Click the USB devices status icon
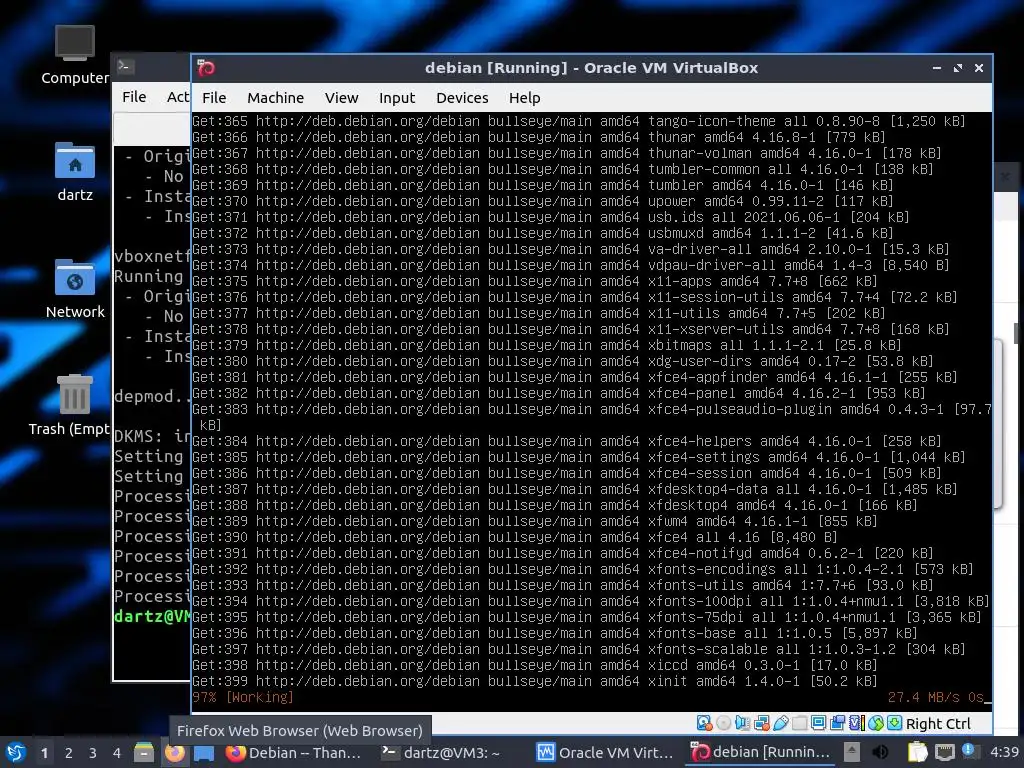This screenshot has height=768, width=1024. (x=781, y=723)
